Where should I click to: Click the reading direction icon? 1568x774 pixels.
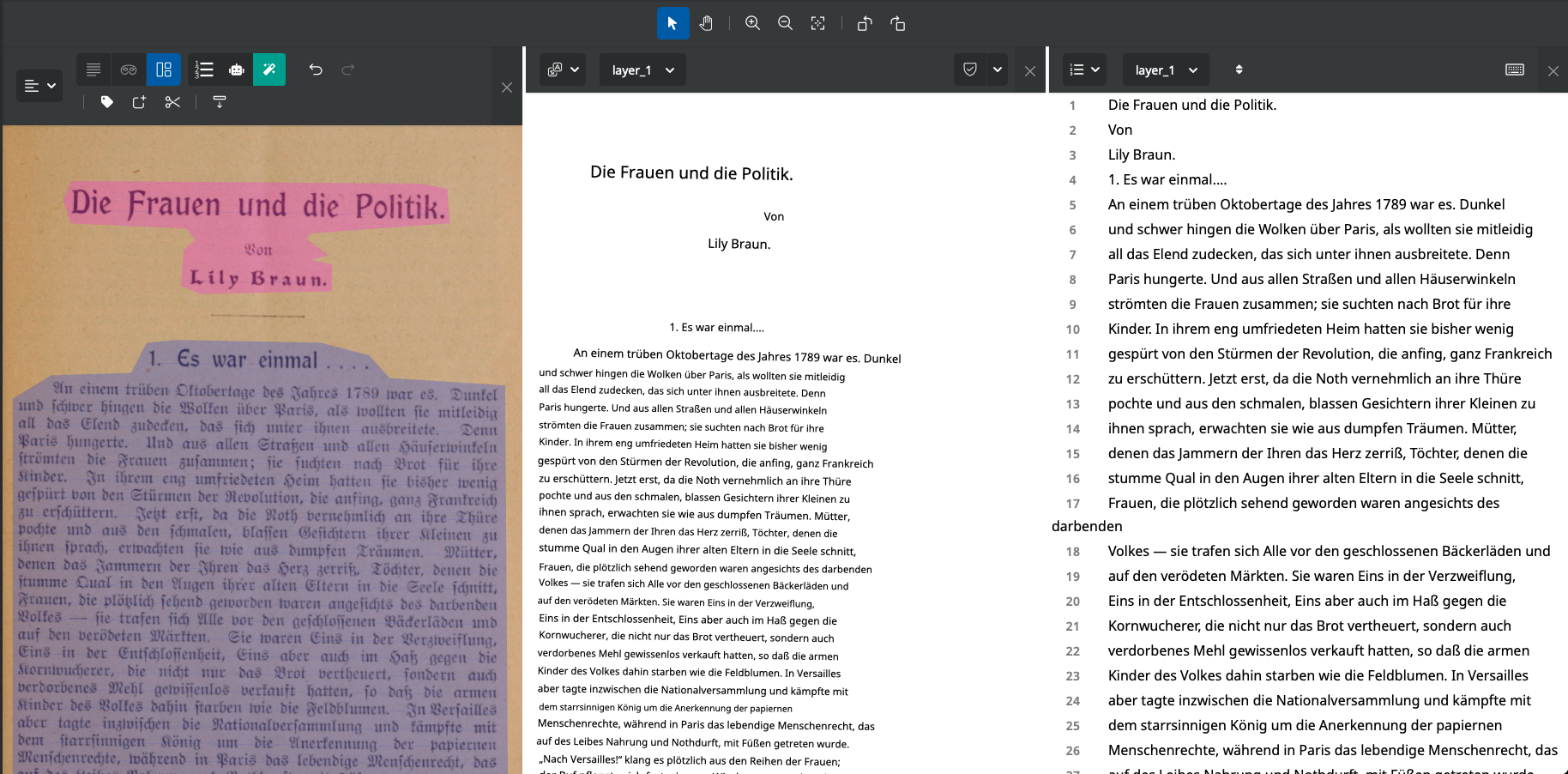220,102
